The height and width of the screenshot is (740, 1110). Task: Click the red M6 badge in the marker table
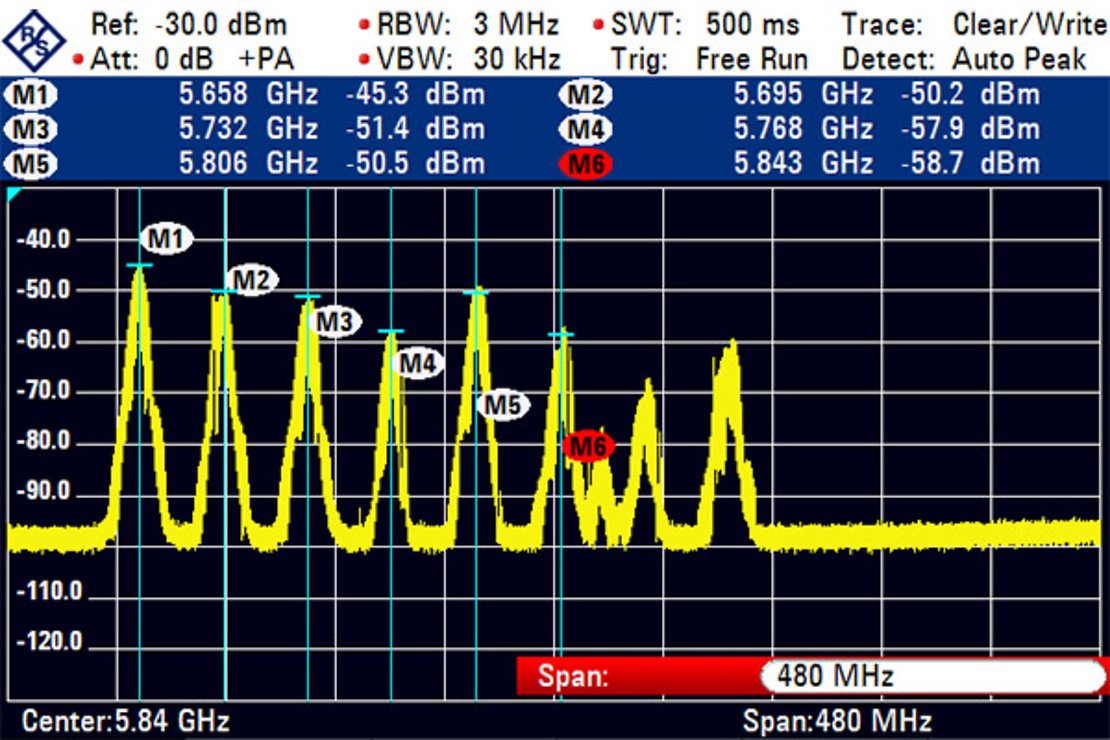(586, 163)
